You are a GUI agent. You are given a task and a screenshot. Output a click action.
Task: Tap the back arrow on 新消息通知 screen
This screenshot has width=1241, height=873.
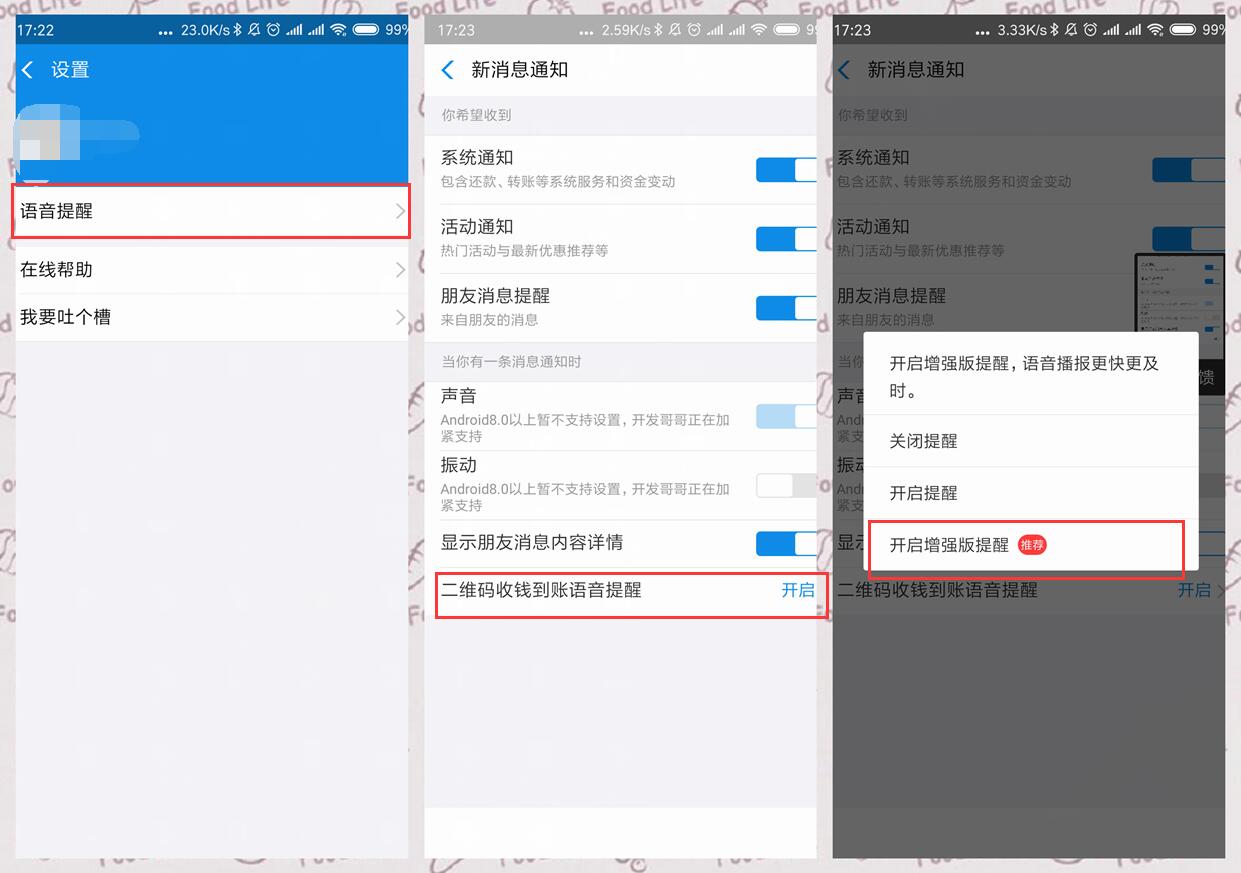coord(449,70)
